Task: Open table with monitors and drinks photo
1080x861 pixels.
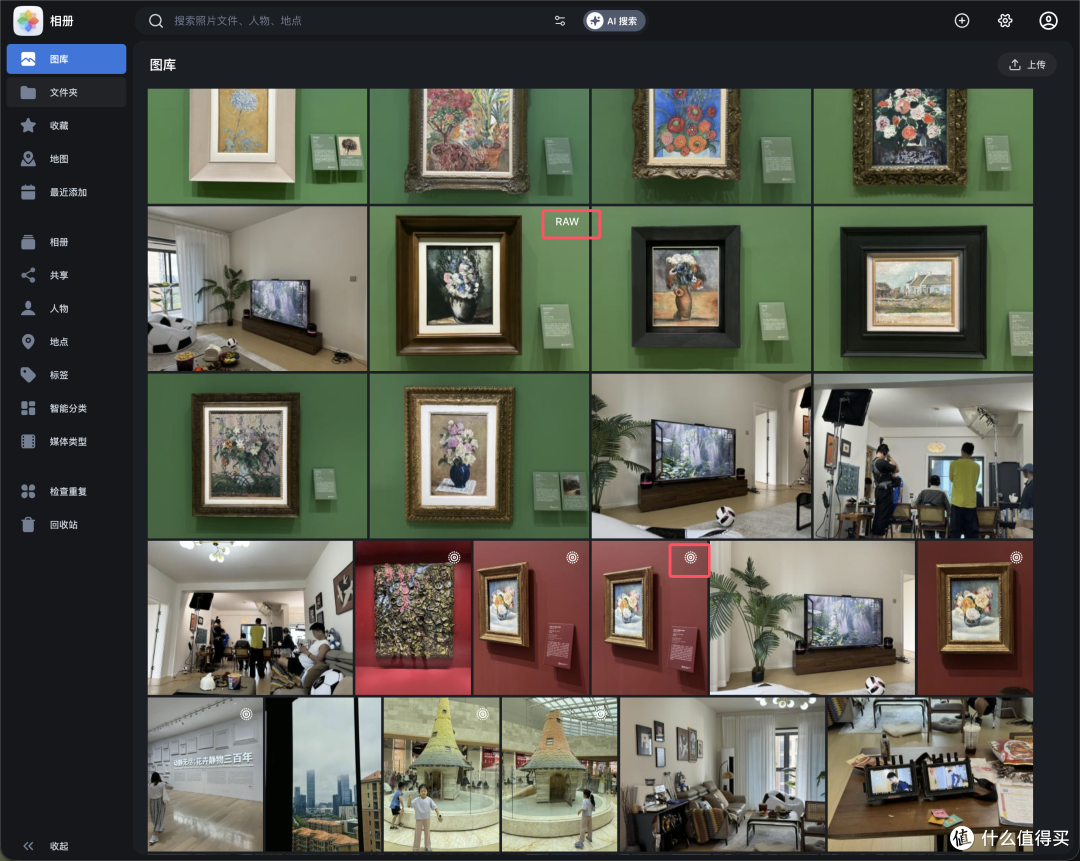Action: [930, 775]
